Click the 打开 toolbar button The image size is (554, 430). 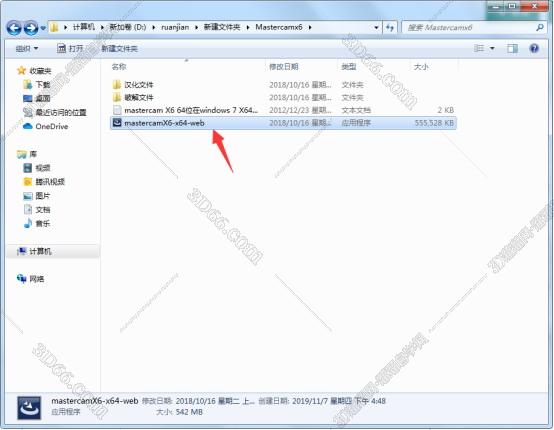point(70,48)
